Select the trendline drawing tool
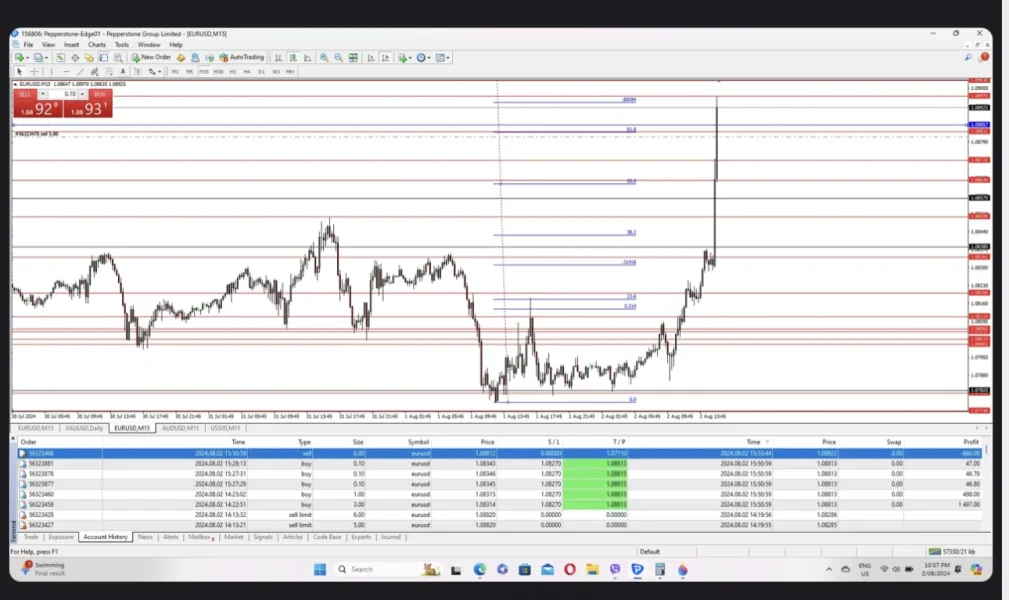Screen dimensions: 1009x600 [x=81, y=72]
